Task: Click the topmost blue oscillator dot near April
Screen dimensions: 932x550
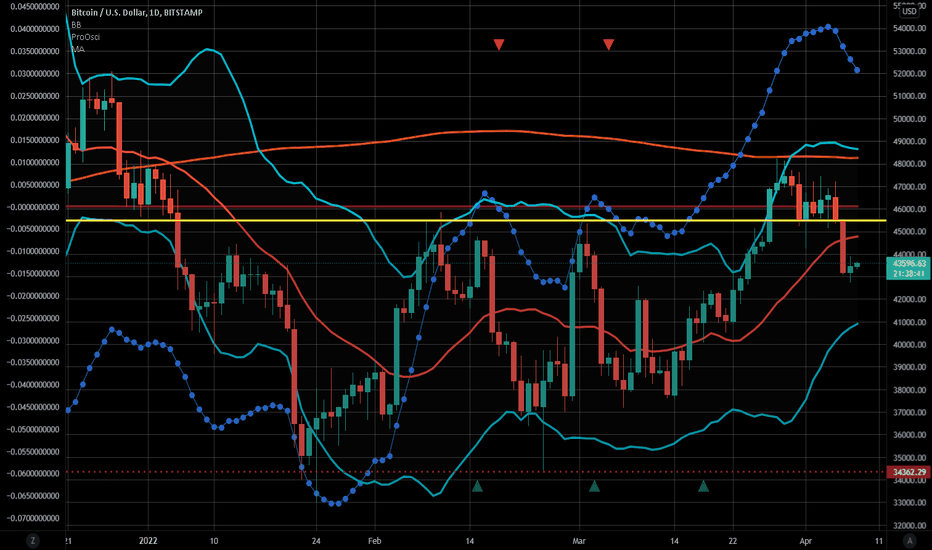Action: [828, 27]
